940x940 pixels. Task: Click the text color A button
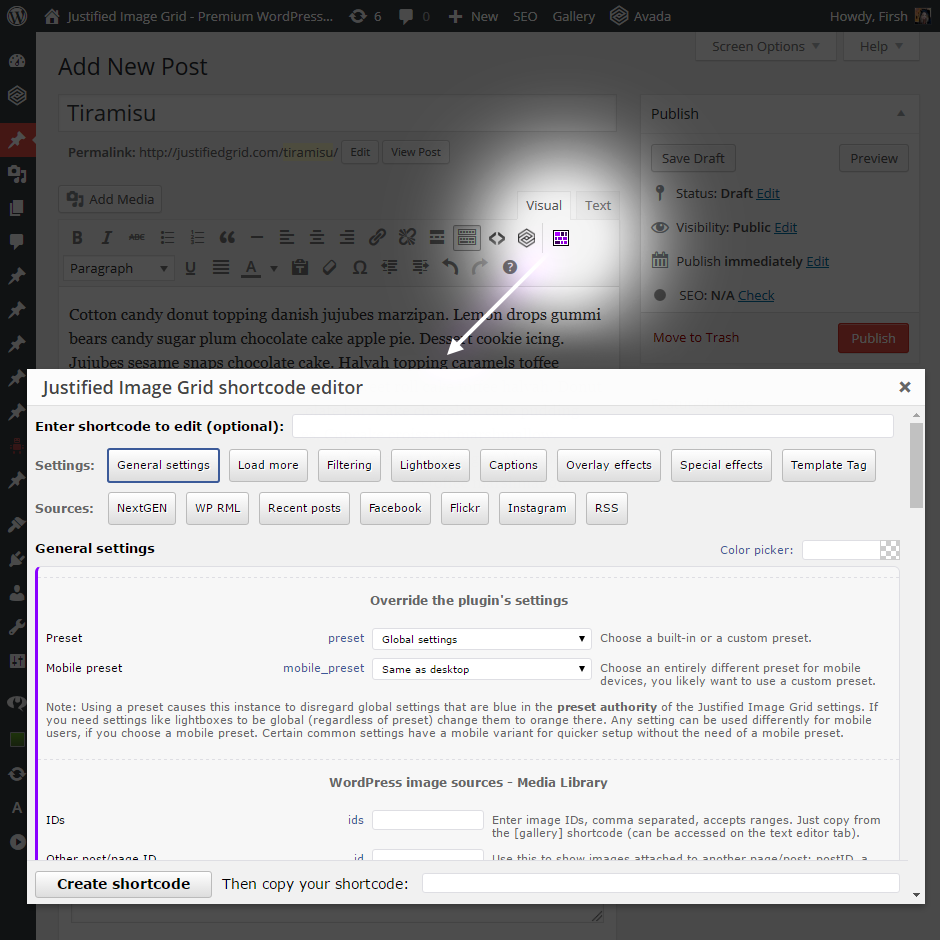[x=251, y=268]
